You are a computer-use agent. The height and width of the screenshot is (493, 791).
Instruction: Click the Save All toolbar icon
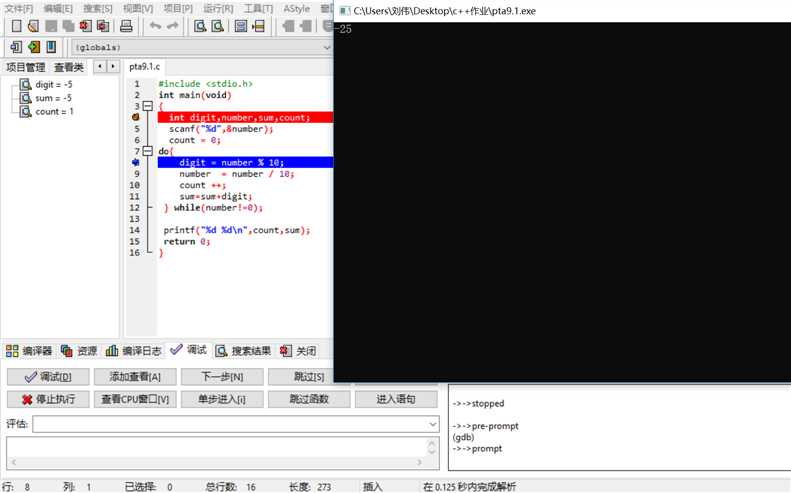(x=68, y=26)
